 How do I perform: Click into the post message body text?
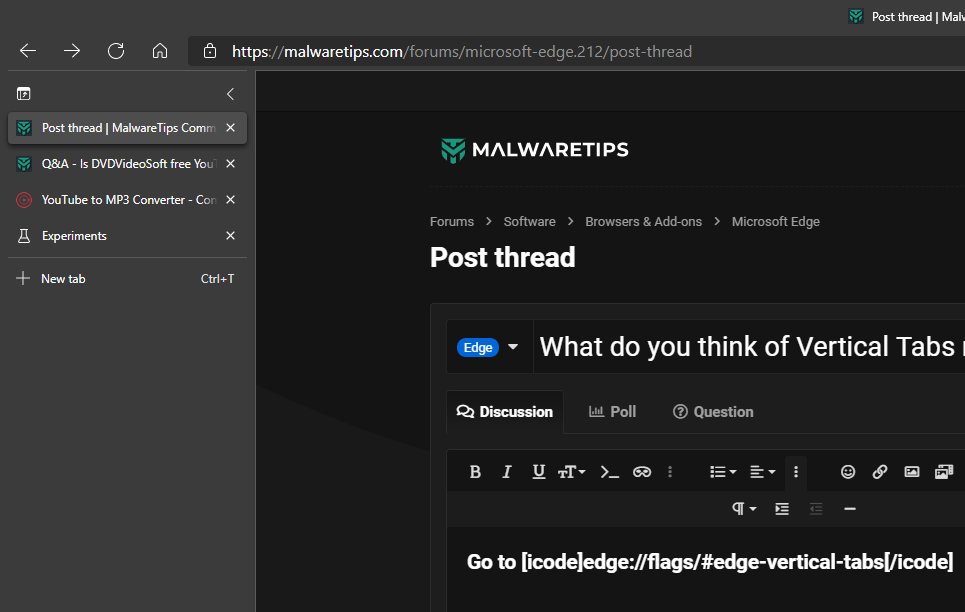point(710,562)
